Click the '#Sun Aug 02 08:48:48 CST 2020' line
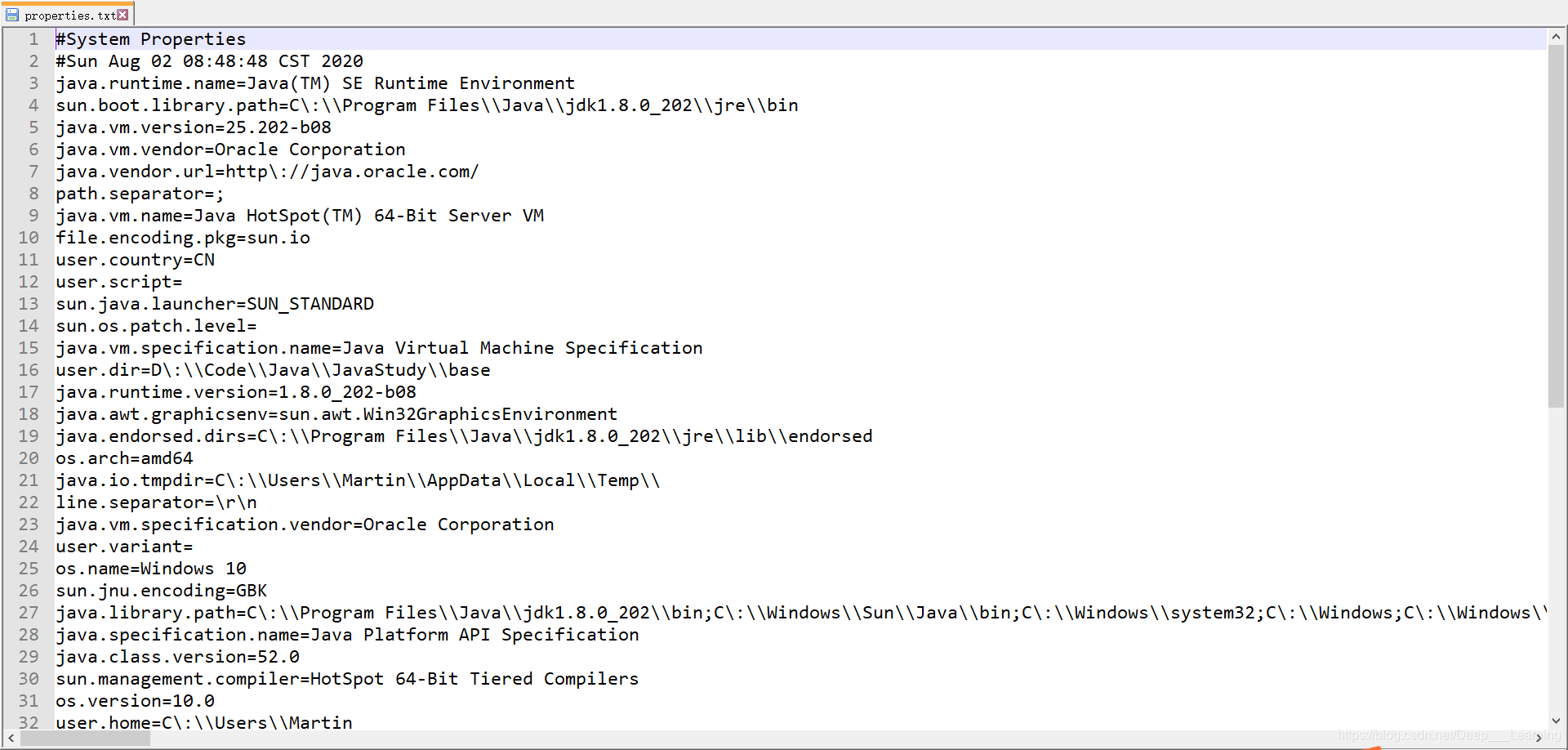The height and width of the screenshot is (750, 1568). pyautogui.click(x=210, y=61)
